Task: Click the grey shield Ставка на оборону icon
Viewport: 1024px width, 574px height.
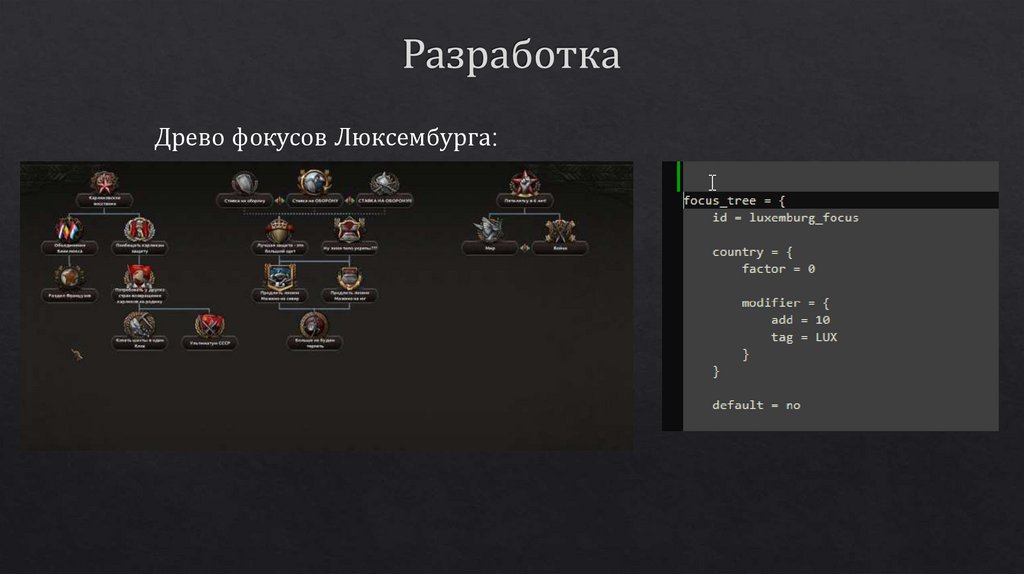Action: point(244,183)
